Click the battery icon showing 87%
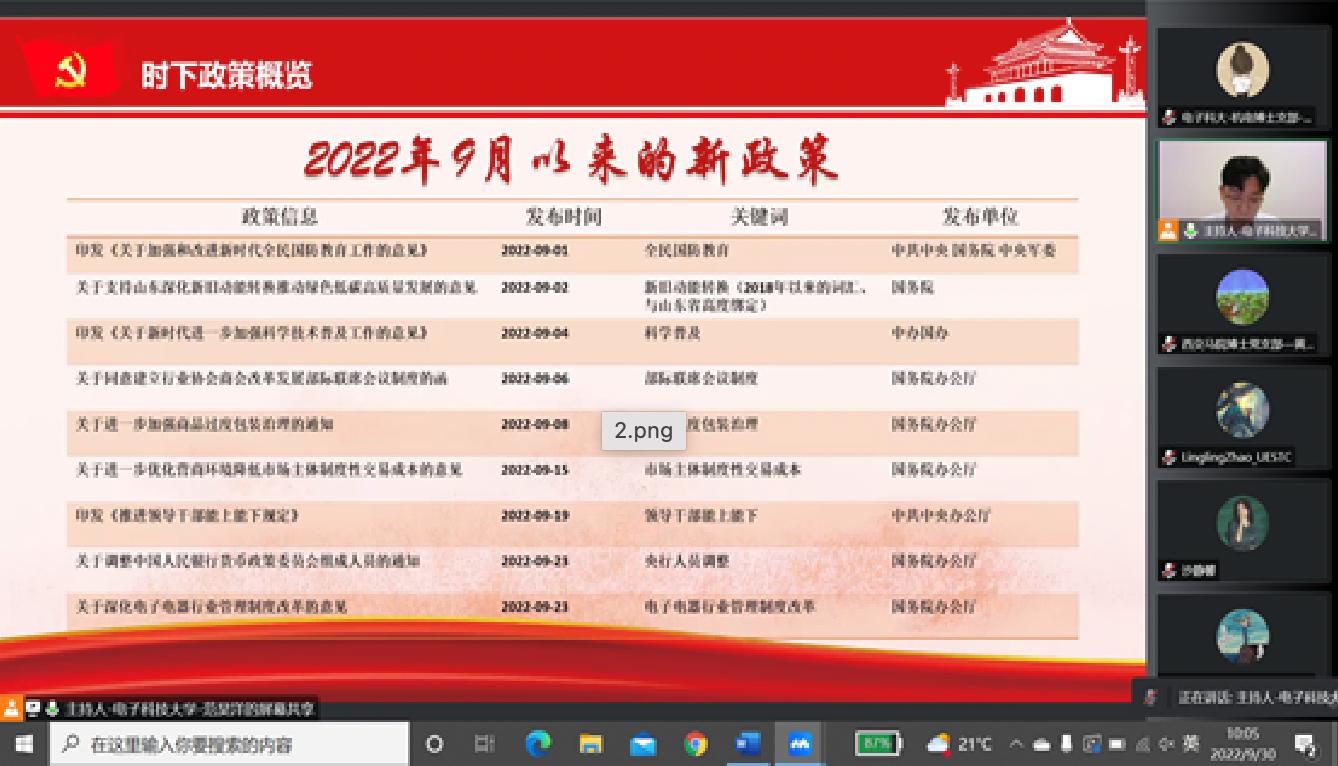Screen dimensions: 1338x766 pyautogui.click(x=875, y=743)
